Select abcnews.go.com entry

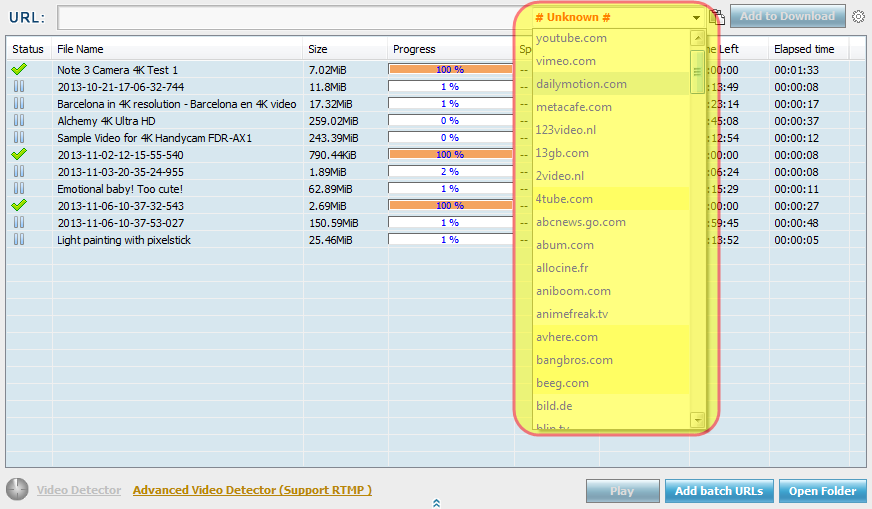(611, 222)
